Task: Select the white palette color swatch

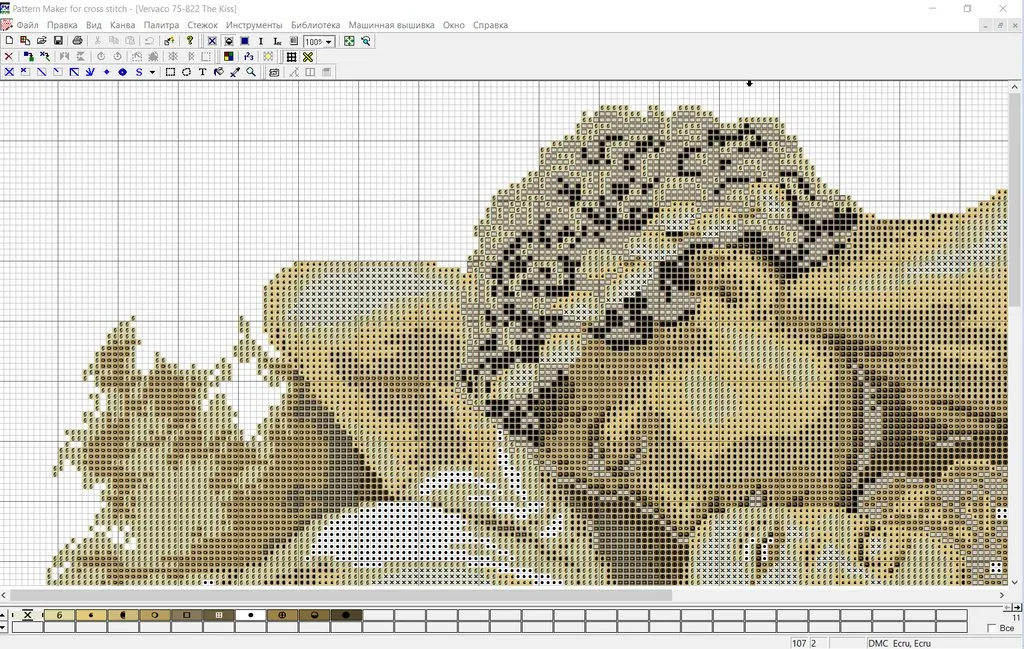Action: (x=250, y=615)
